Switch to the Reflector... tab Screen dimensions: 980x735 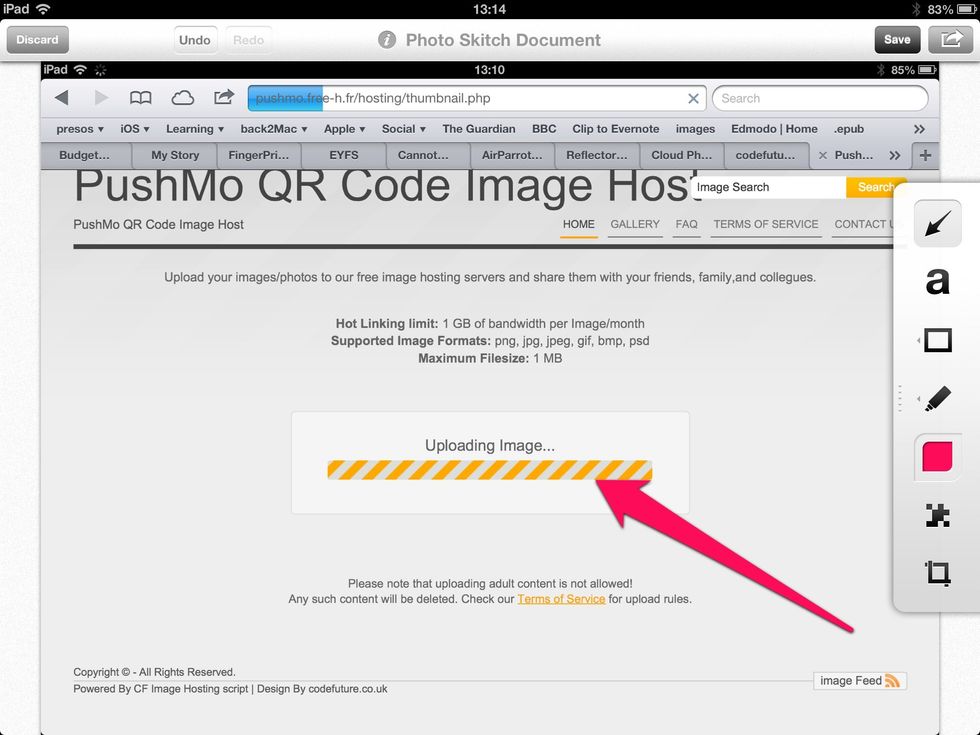pyautogui.click(x=596, y=155)
